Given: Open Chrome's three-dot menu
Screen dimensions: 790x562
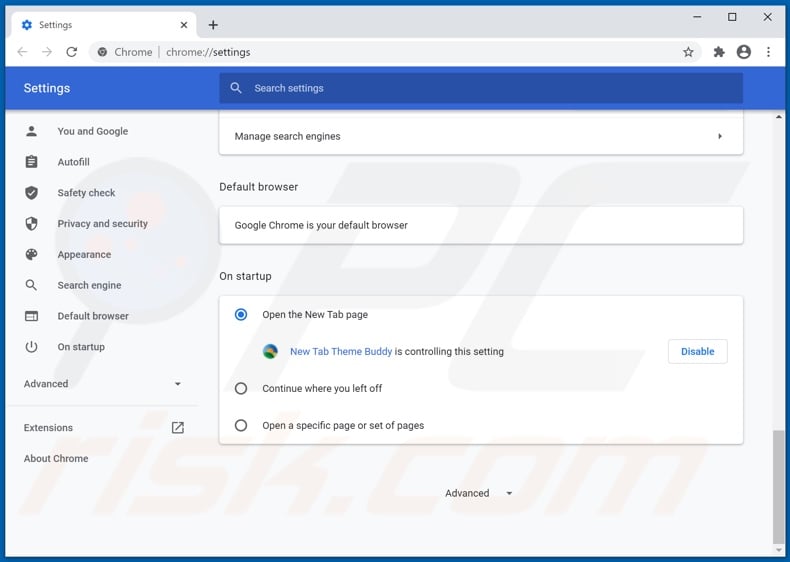Looking at the screenshot, I should [768, 52].
